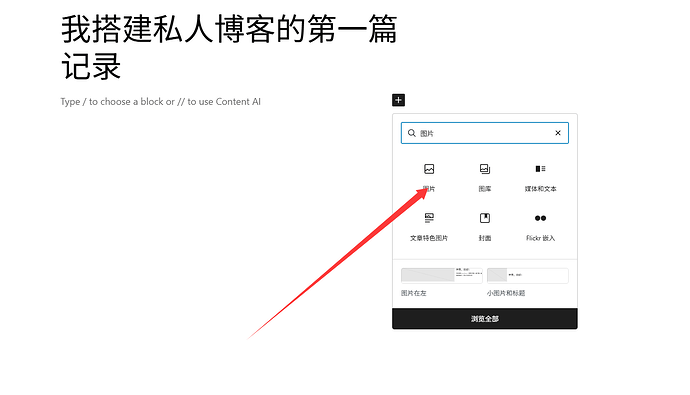Select the 文章特色图片 block
This screenshot has height=395, width=690.
click(429, 227)
